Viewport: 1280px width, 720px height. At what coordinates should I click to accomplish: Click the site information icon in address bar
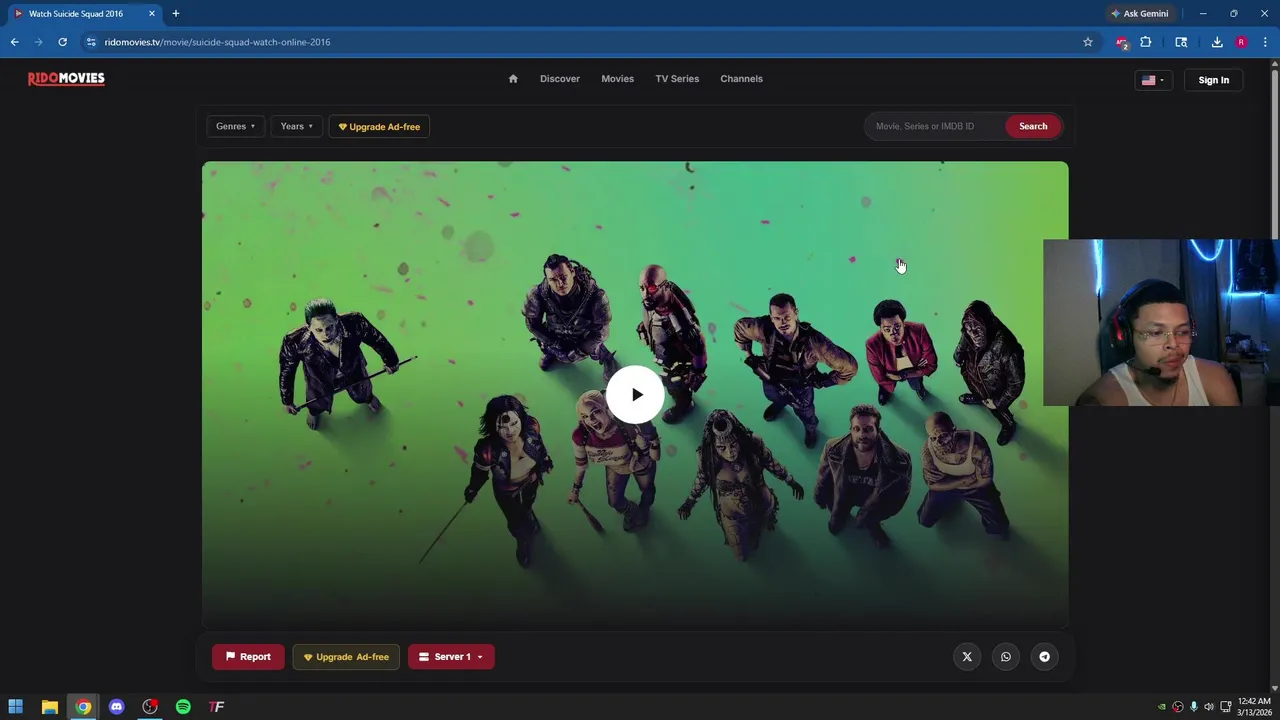(x=91, y=42)
